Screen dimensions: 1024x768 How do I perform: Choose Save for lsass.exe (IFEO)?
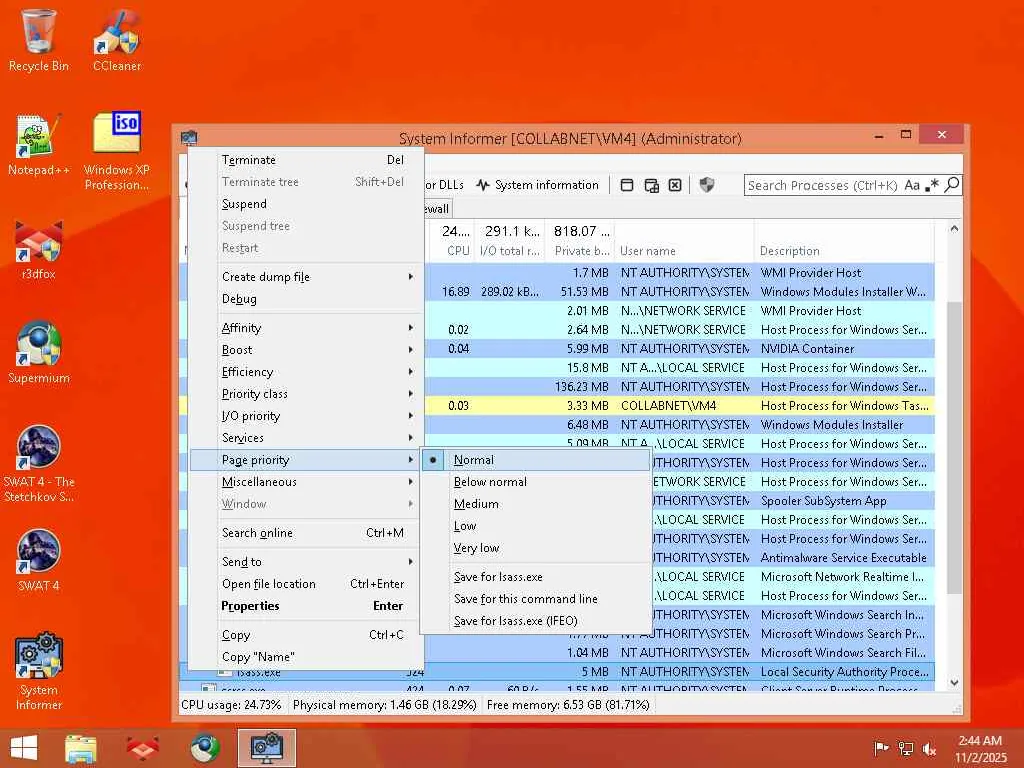(x=536, y=621)
